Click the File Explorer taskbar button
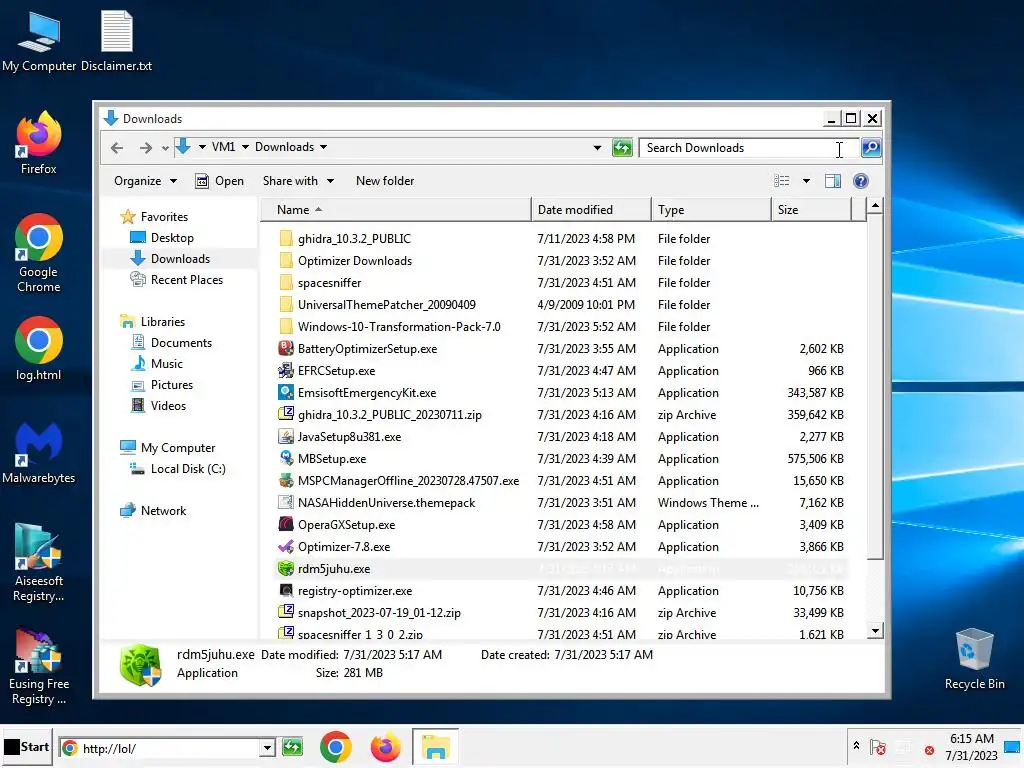 coord(435,747)
